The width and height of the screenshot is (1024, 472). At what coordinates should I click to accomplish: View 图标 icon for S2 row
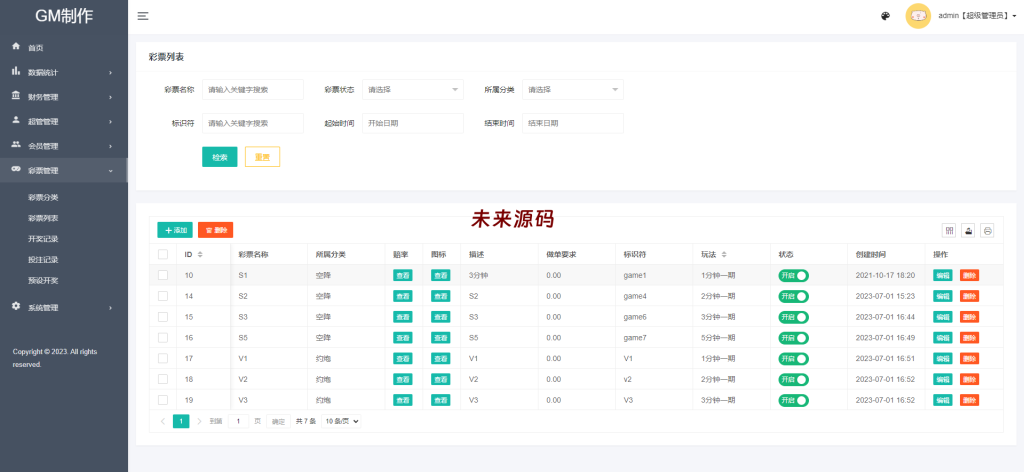(441, 296)
